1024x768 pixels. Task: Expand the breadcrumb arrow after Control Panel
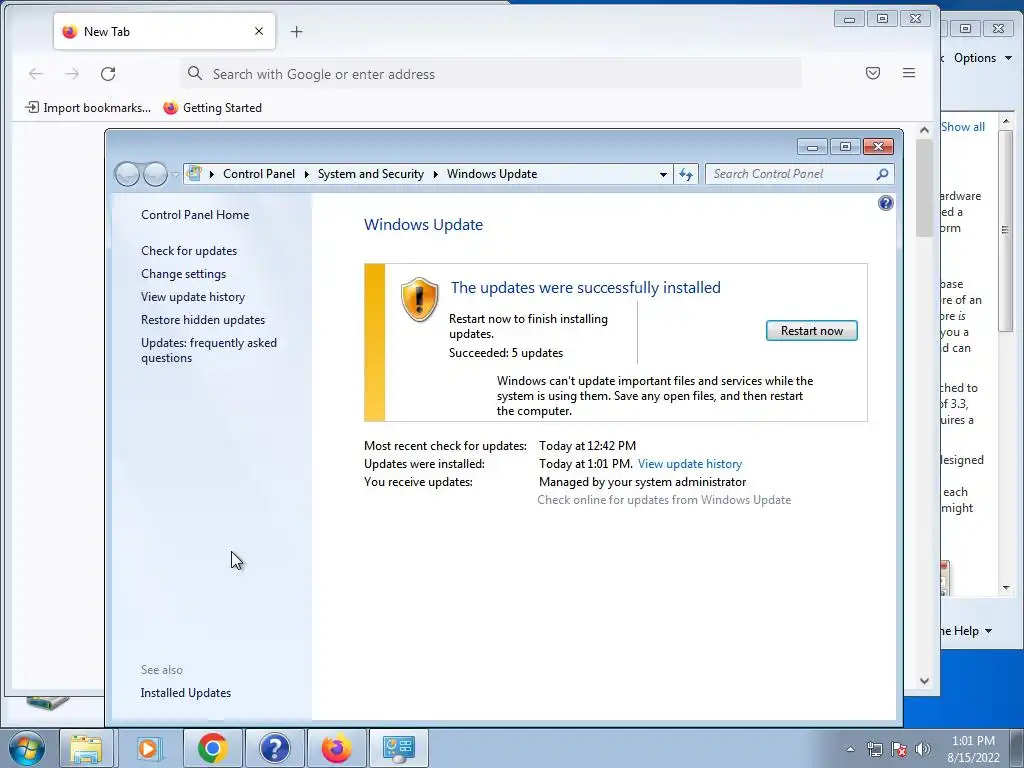[x=306, y=174]
